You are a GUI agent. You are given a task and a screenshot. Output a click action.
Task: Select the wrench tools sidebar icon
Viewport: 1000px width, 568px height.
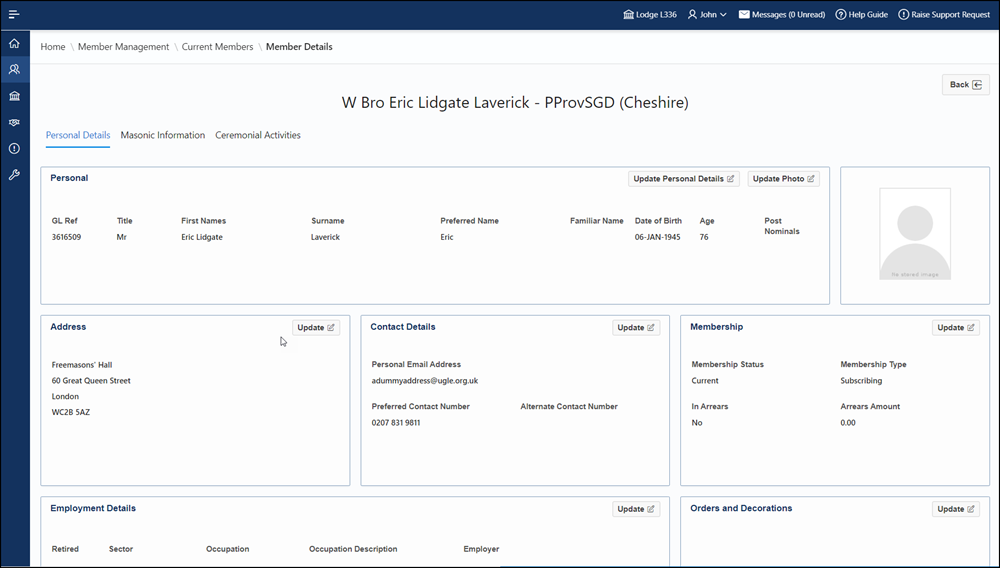(x=14, y=174)
